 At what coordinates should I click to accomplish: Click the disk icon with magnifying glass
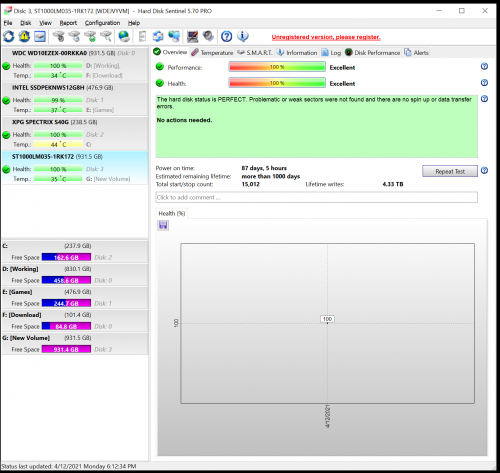pyautogui.click(x=106, y=36)
